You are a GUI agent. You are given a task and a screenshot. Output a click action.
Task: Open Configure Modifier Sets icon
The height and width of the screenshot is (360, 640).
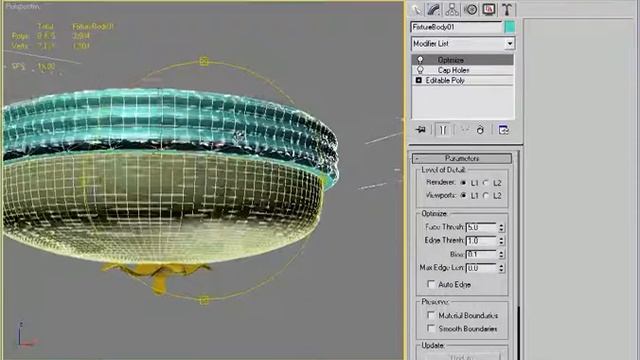click(x=504, y=130)
